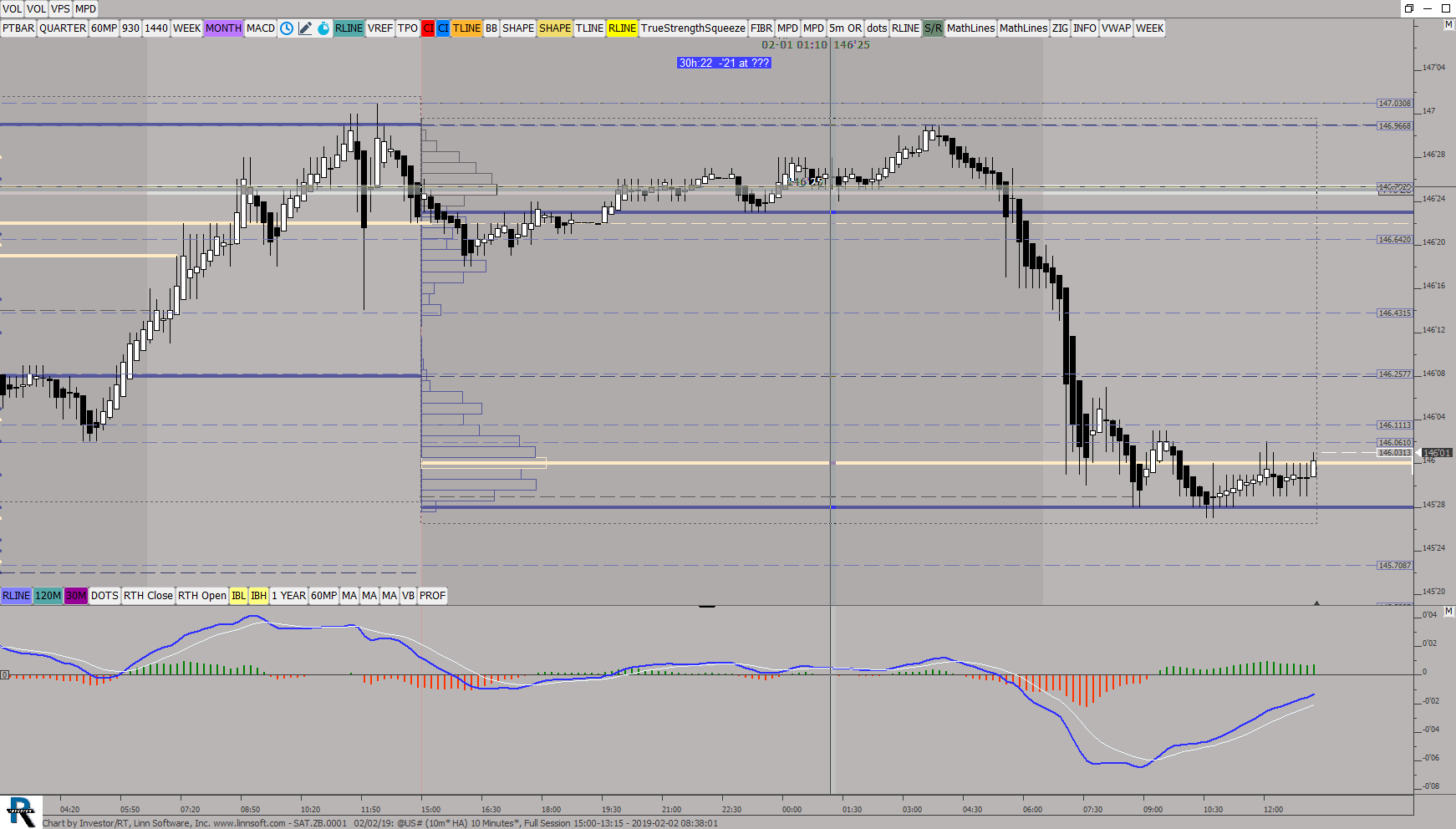Click the restore-down window icon
Screen dimensions: 1456x829
(1408, 8)
